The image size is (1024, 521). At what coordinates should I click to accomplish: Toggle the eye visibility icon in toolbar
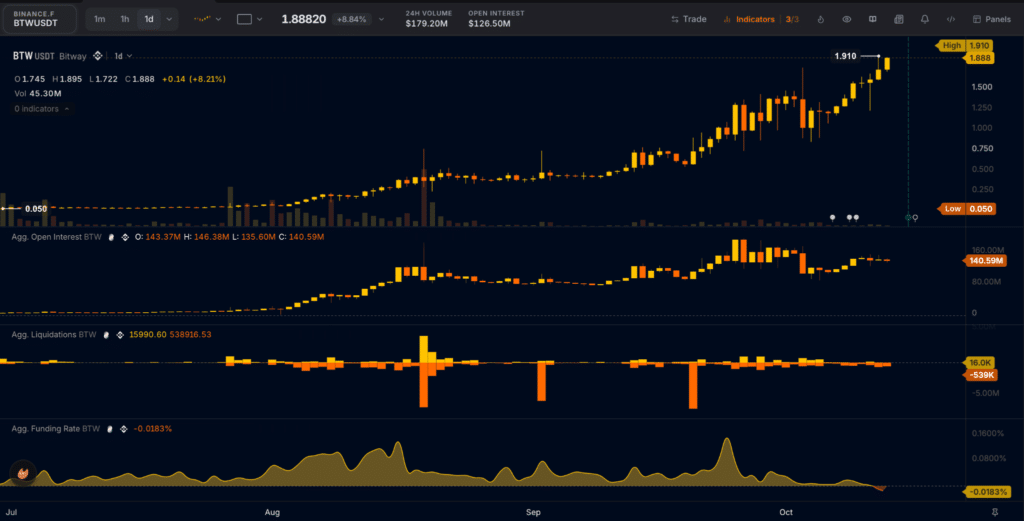846,19
